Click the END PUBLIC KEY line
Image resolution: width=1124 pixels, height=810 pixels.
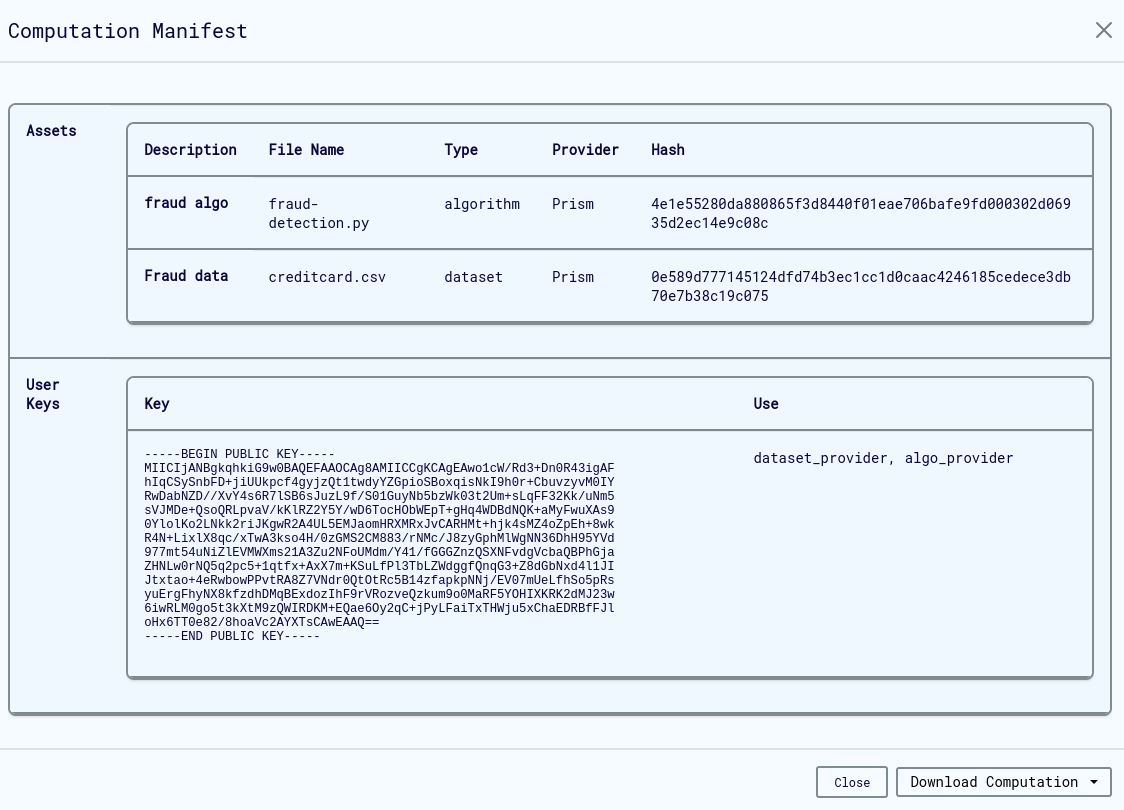pos(232,637)
